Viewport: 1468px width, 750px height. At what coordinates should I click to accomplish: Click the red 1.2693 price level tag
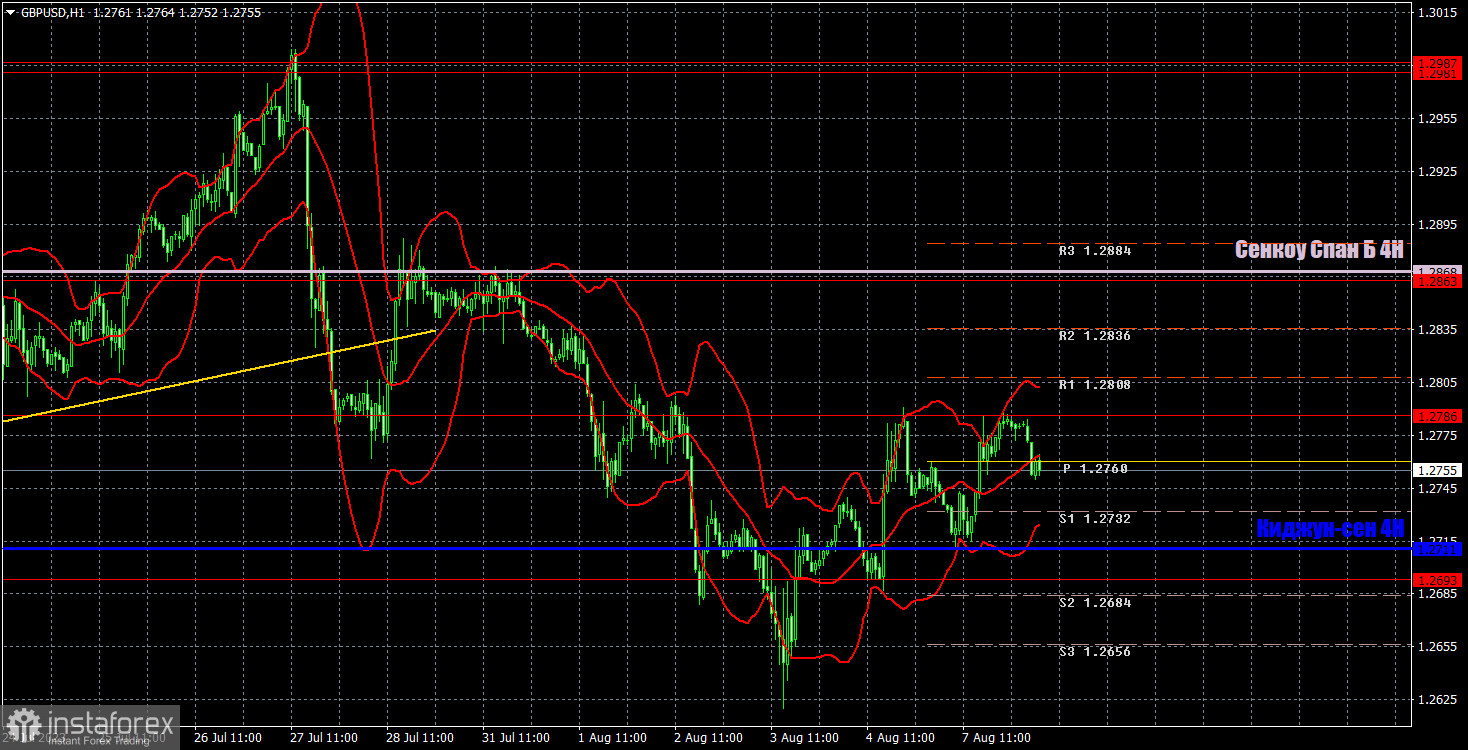pyautogui.click(x=1438, y=580)
